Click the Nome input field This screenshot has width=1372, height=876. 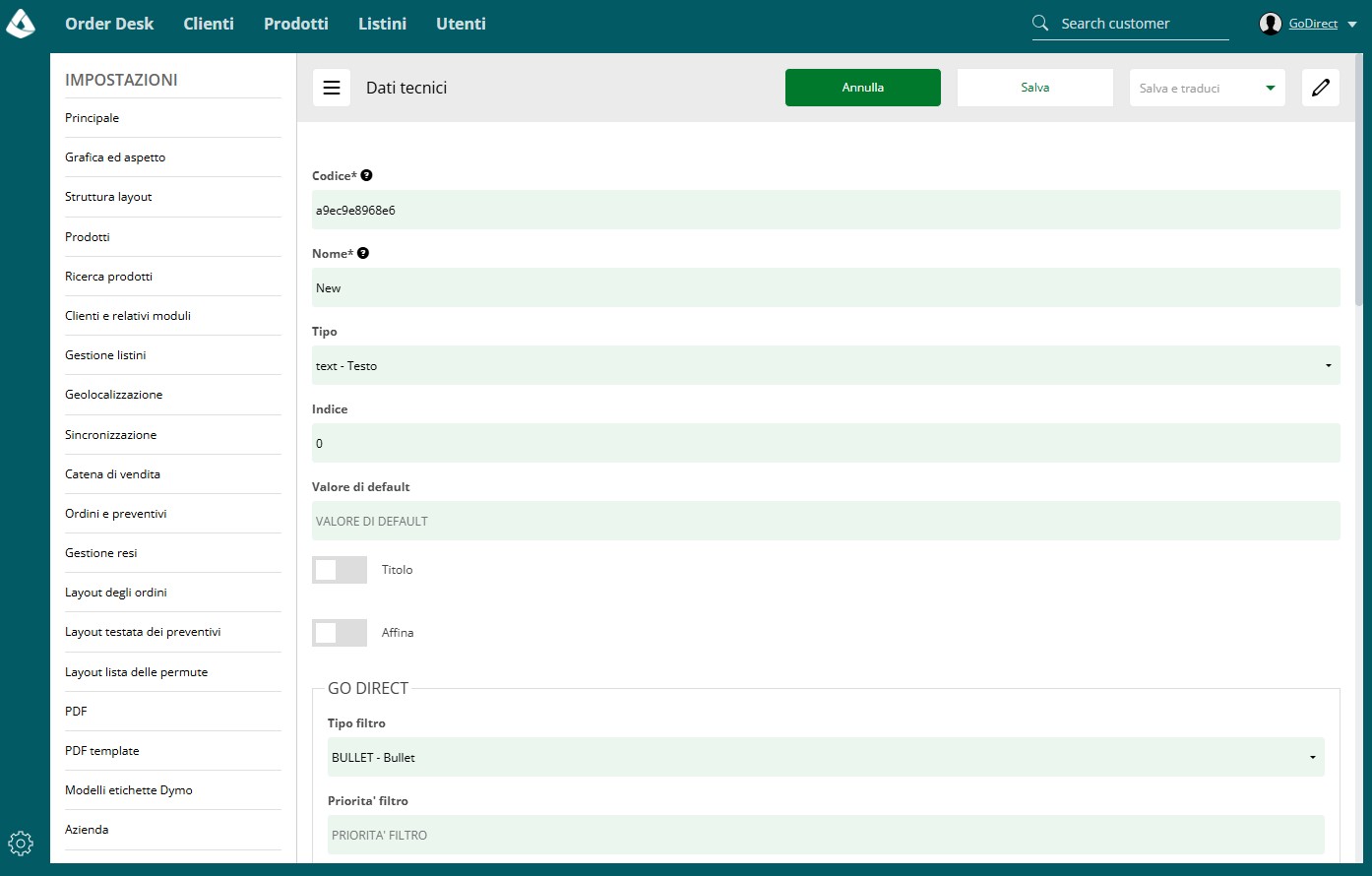pyautogui.click(x=826, y=287)
